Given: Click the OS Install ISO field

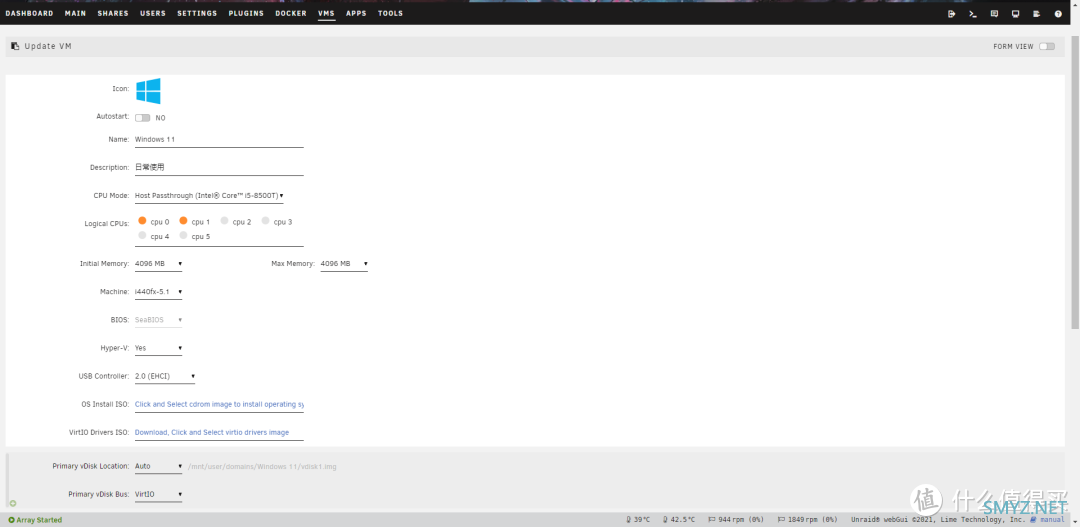Looking at the screenshot, I should point(219,405).
